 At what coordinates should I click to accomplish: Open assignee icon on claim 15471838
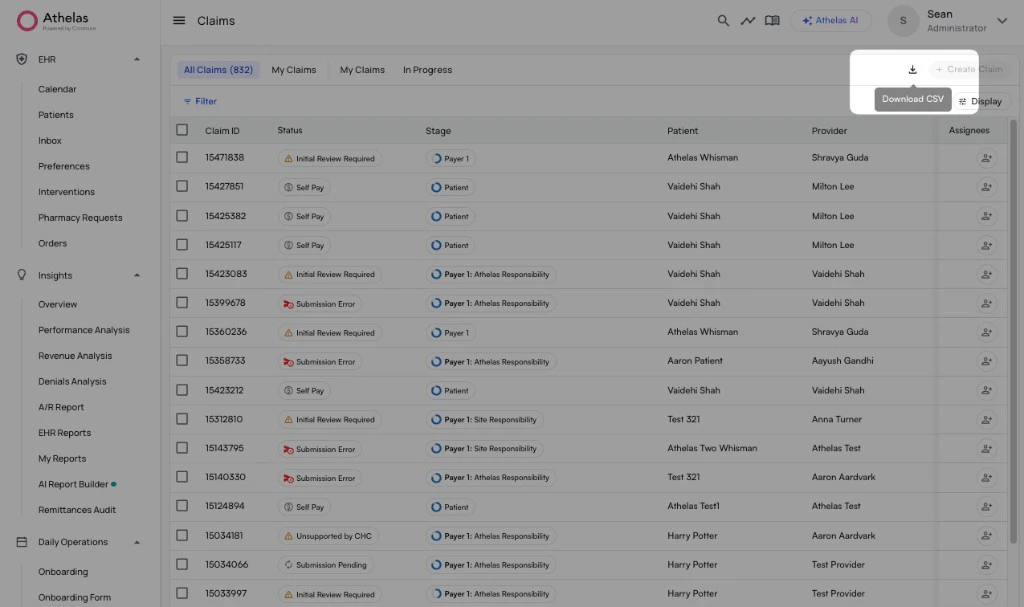(x=987, y=157)
